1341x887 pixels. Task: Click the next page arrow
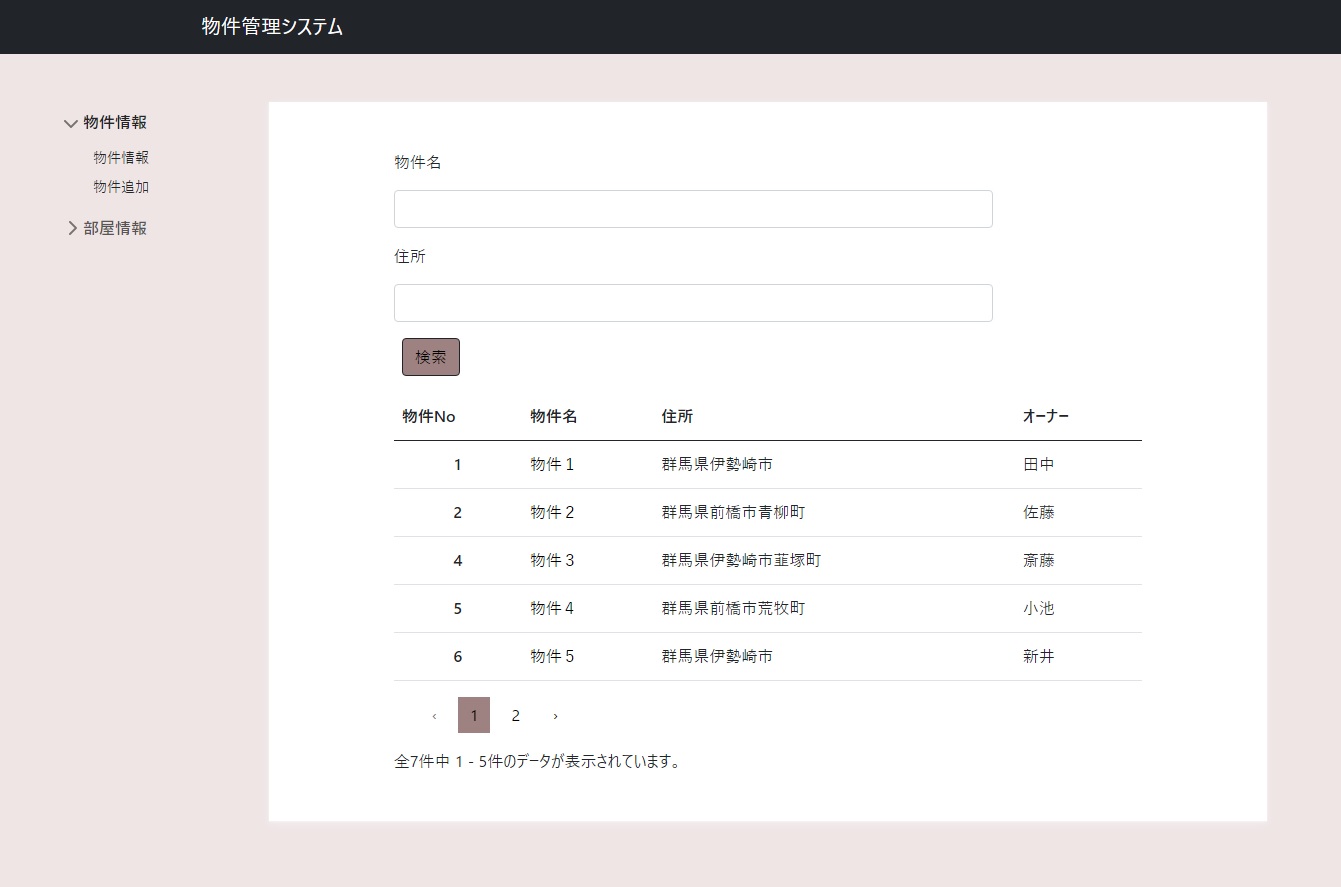[x=556, y=715]
